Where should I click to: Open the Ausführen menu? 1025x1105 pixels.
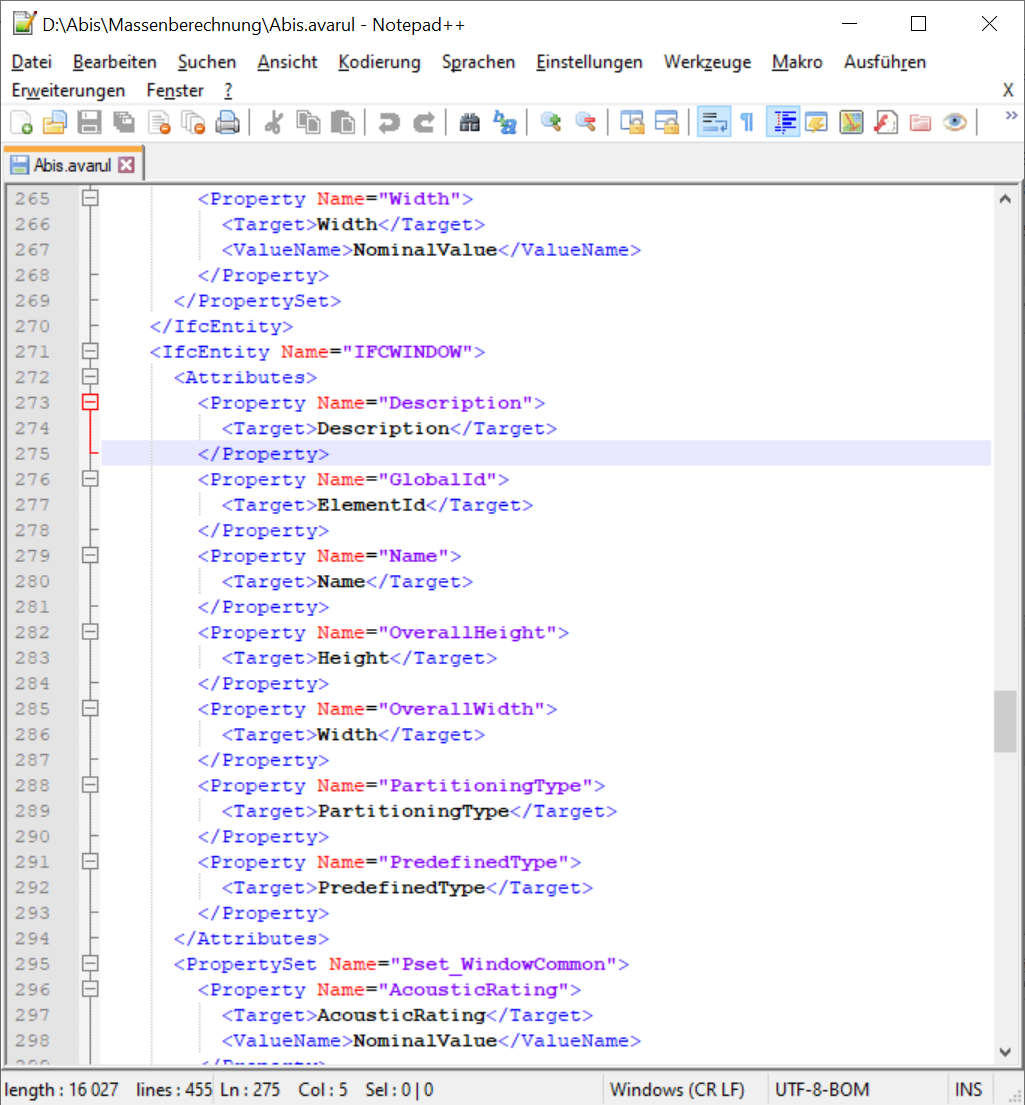pyautogui.click(x=885, y=62)
